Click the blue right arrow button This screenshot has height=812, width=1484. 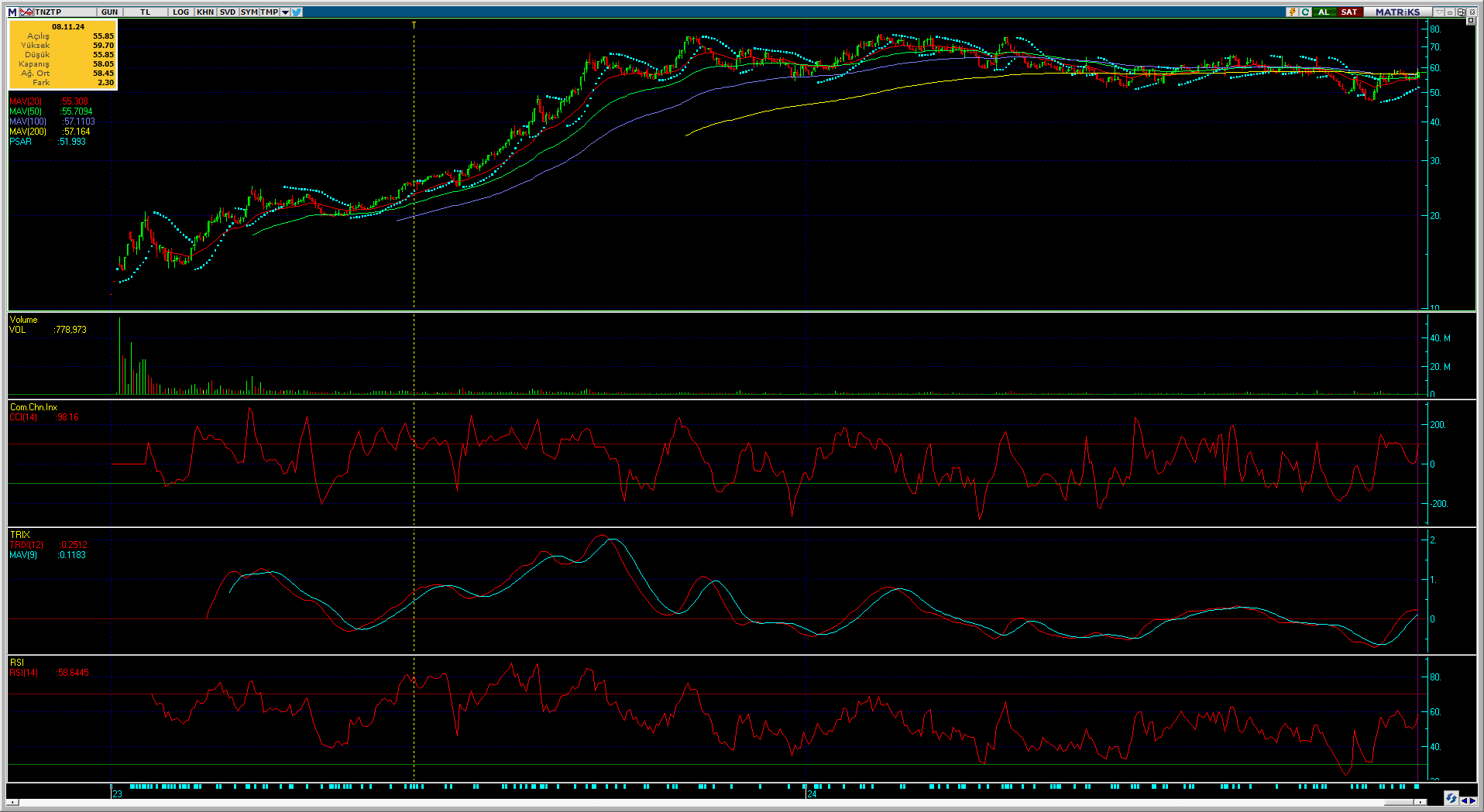[x=1472, y=800]
